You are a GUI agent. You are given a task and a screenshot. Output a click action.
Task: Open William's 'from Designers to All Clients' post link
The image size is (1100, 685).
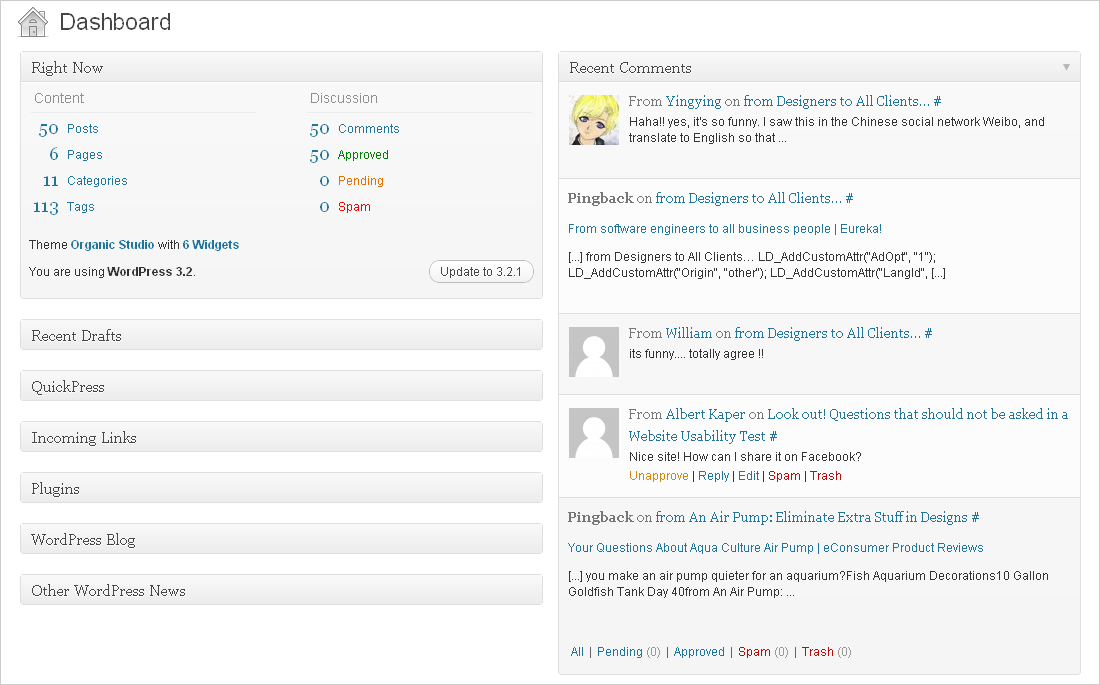[827, 333]
